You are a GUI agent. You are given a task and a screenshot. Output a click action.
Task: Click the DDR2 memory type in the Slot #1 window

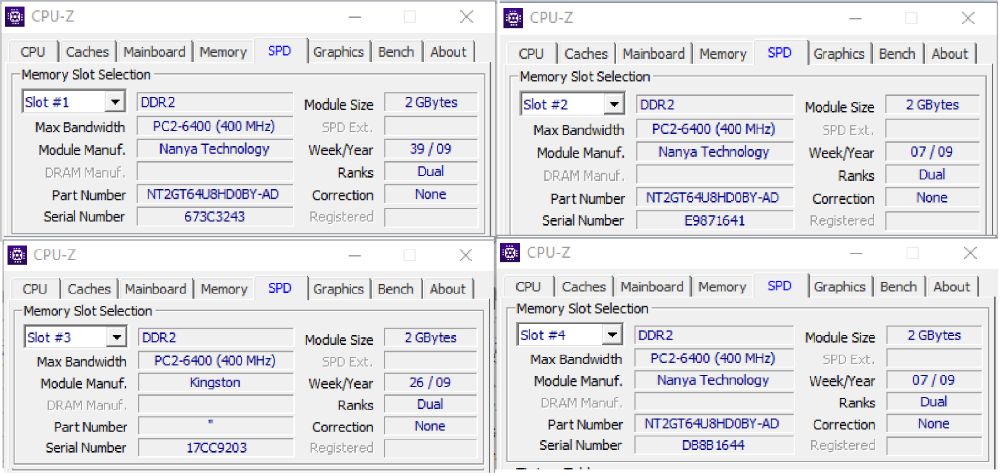coord(215,102)
